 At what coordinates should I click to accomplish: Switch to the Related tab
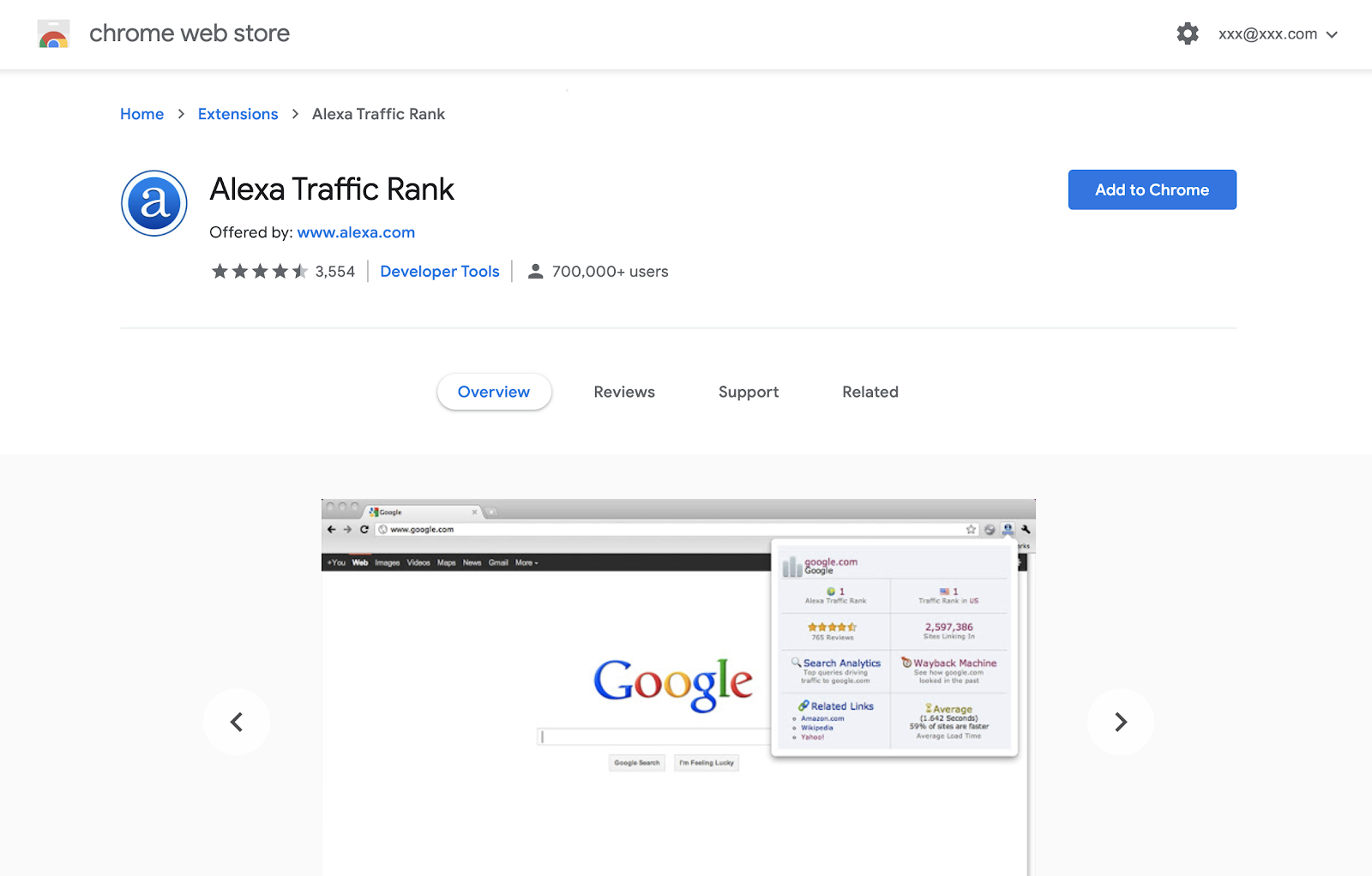point(870,392)
